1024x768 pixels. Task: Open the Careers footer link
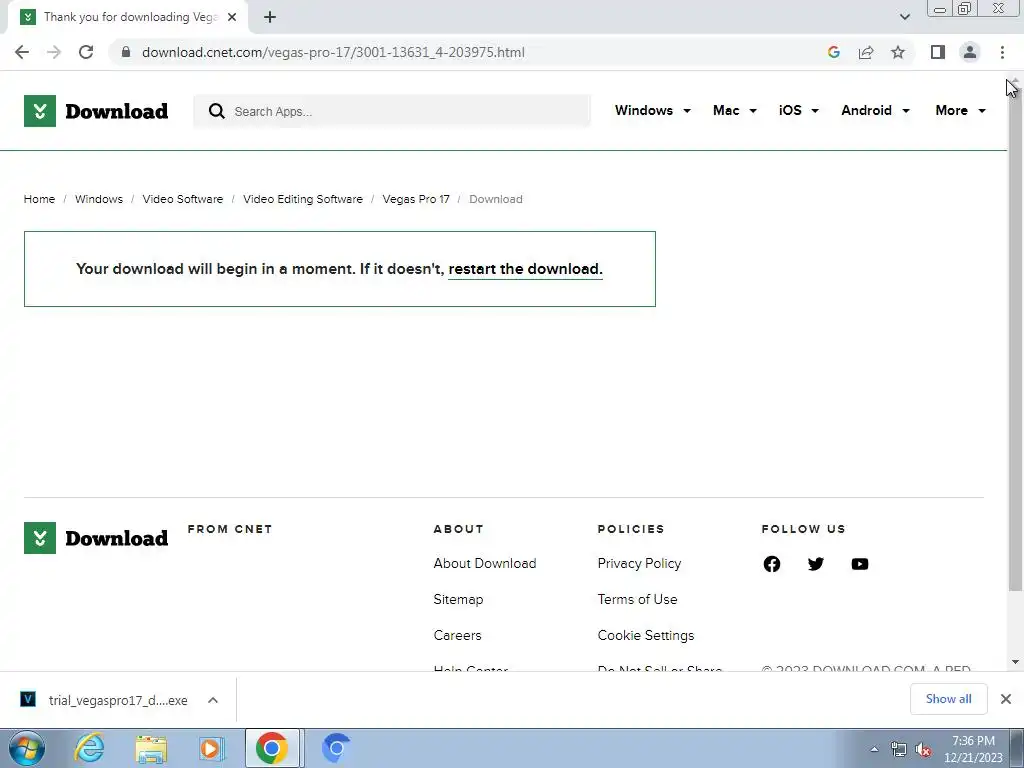457,635
